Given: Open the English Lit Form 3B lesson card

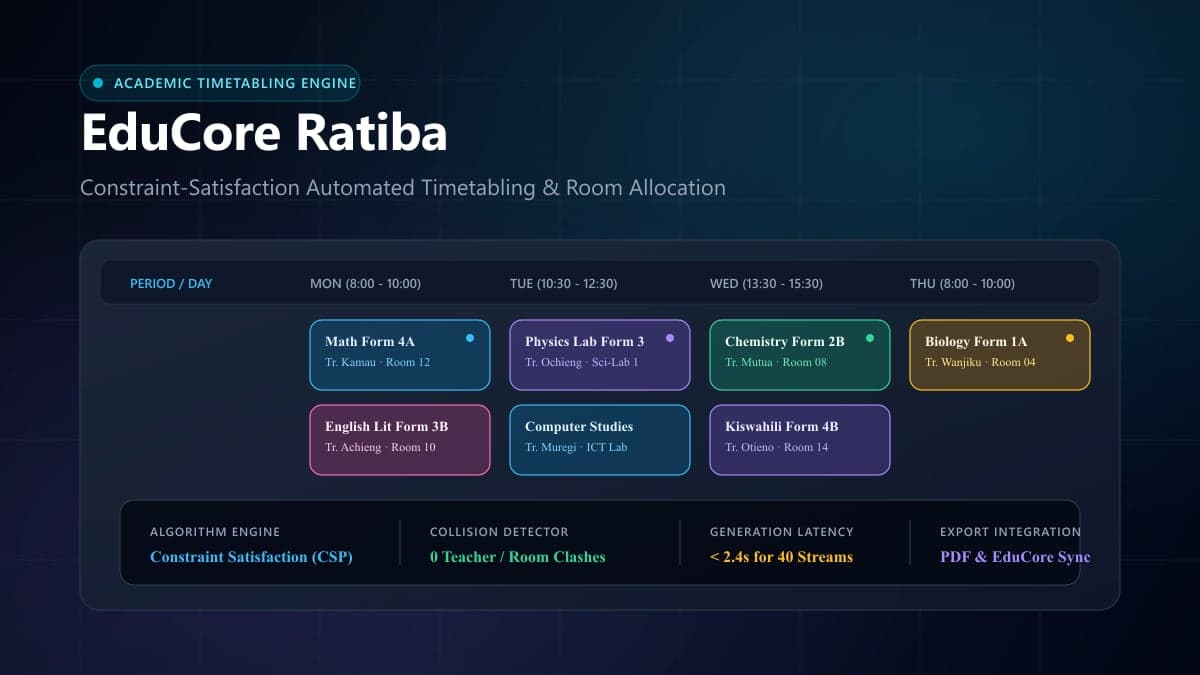Looking at the screenshot, I should click(400, 440).
